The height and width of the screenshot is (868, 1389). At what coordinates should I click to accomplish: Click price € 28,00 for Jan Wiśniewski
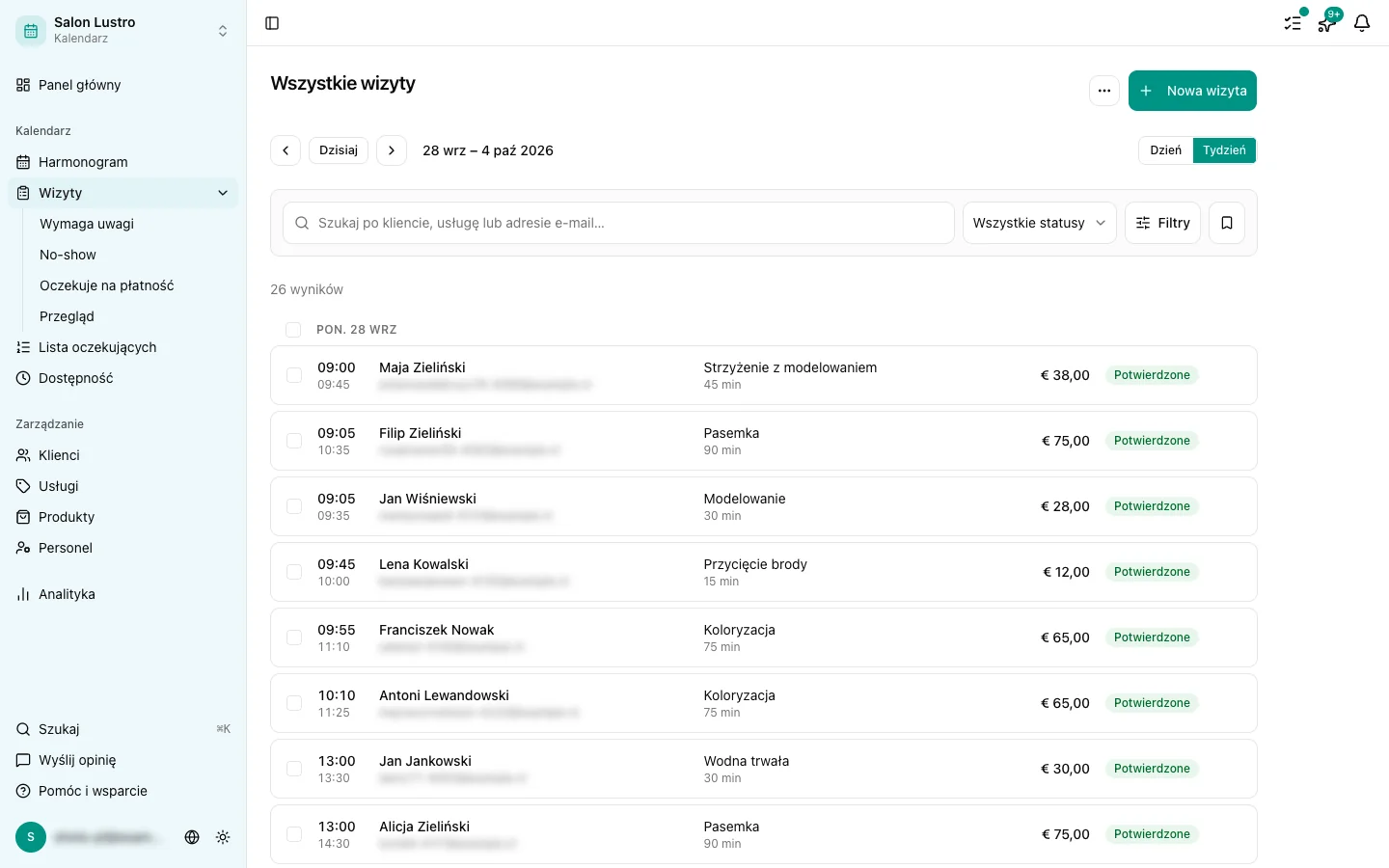1065,506
